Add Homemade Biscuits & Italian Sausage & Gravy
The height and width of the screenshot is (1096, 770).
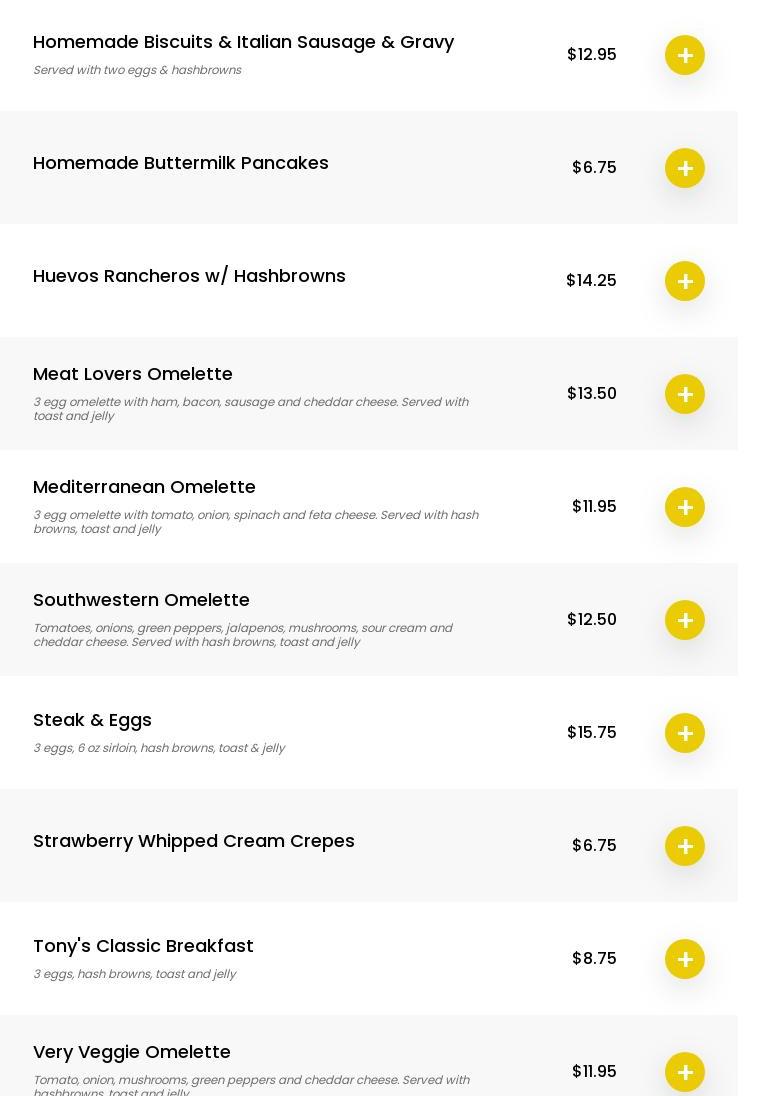point(685,55)
